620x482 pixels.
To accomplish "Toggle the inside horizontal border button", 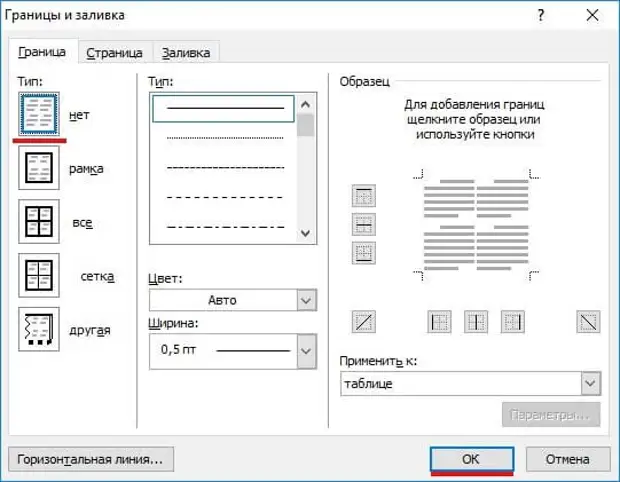I will point(364,225).
